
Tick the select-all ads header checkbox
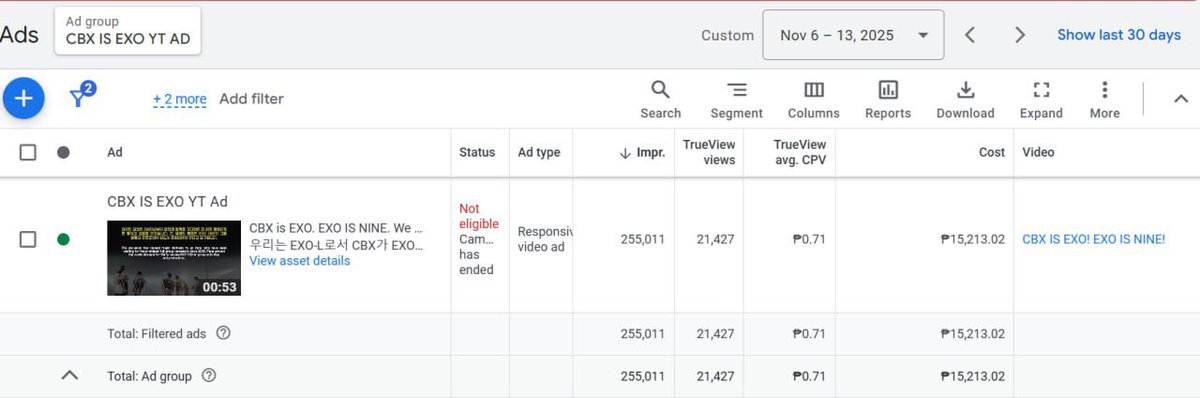point(28,152)
